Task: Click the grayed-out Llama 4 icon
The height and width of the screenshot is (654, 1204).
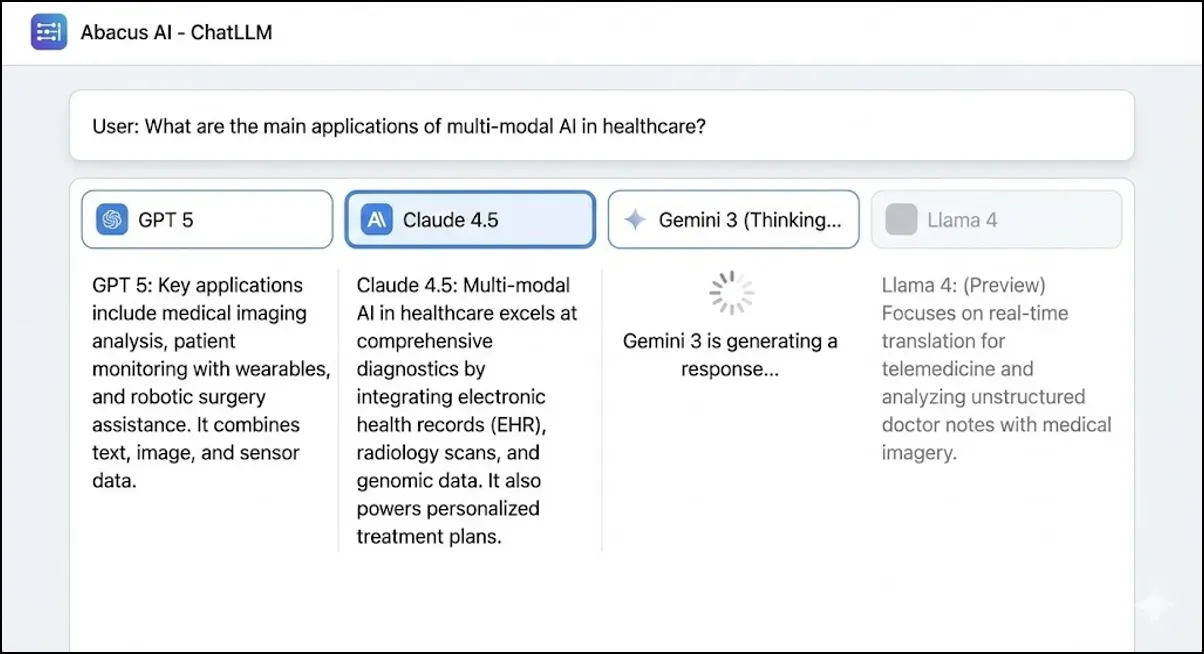Action: tap(900, 218)
